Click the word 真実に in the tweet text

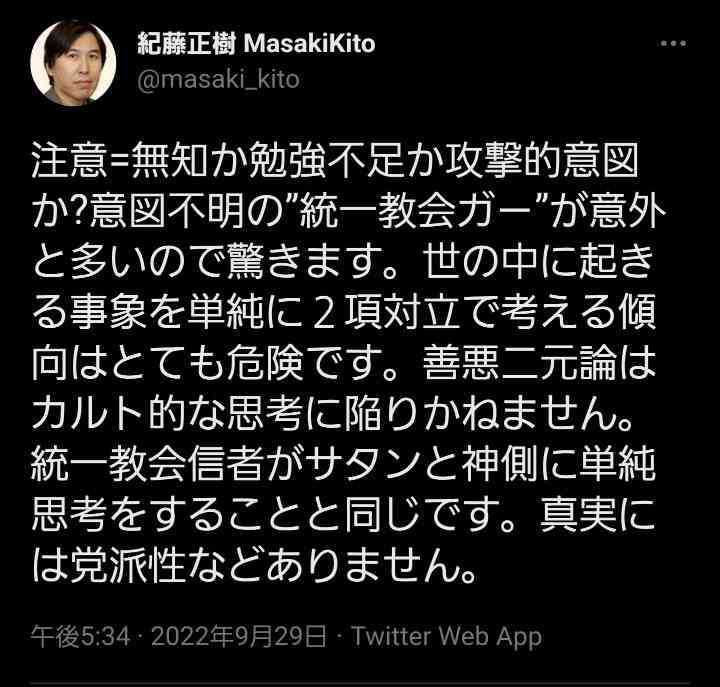coord(597,516)
